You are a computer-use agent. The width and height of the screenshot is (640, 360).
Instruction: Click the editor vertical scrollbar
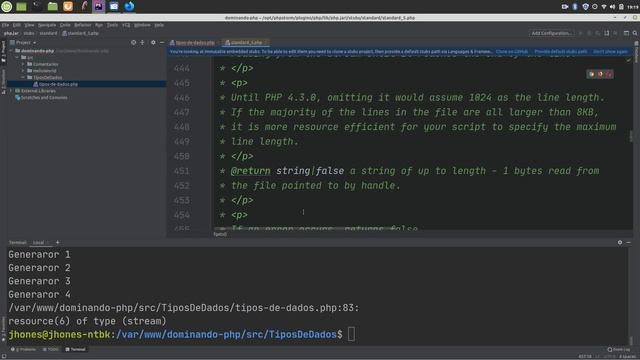(631, 137)
